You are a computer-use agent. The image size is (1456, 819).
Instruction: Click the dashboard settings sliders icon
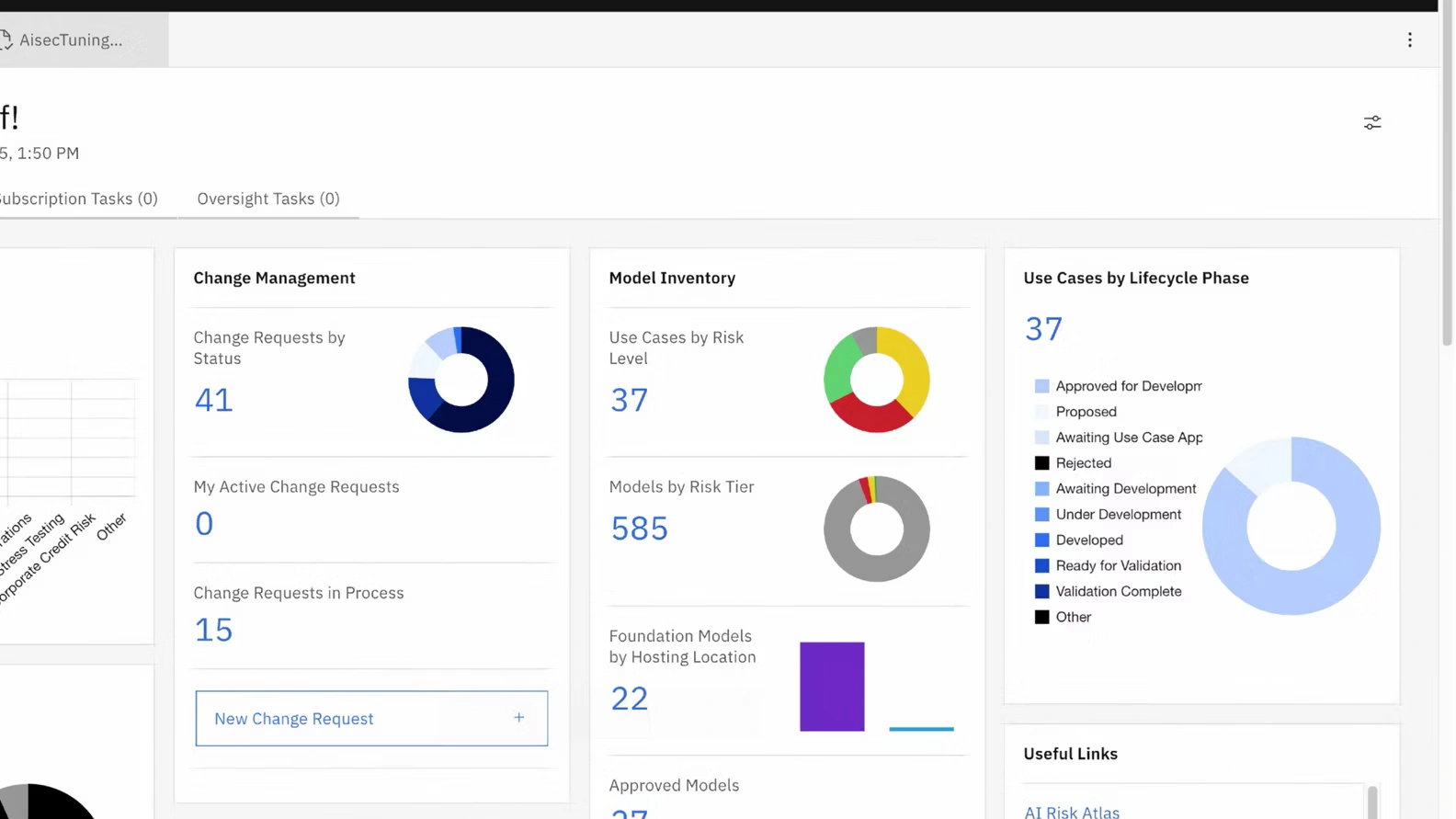pos(1371,122)
